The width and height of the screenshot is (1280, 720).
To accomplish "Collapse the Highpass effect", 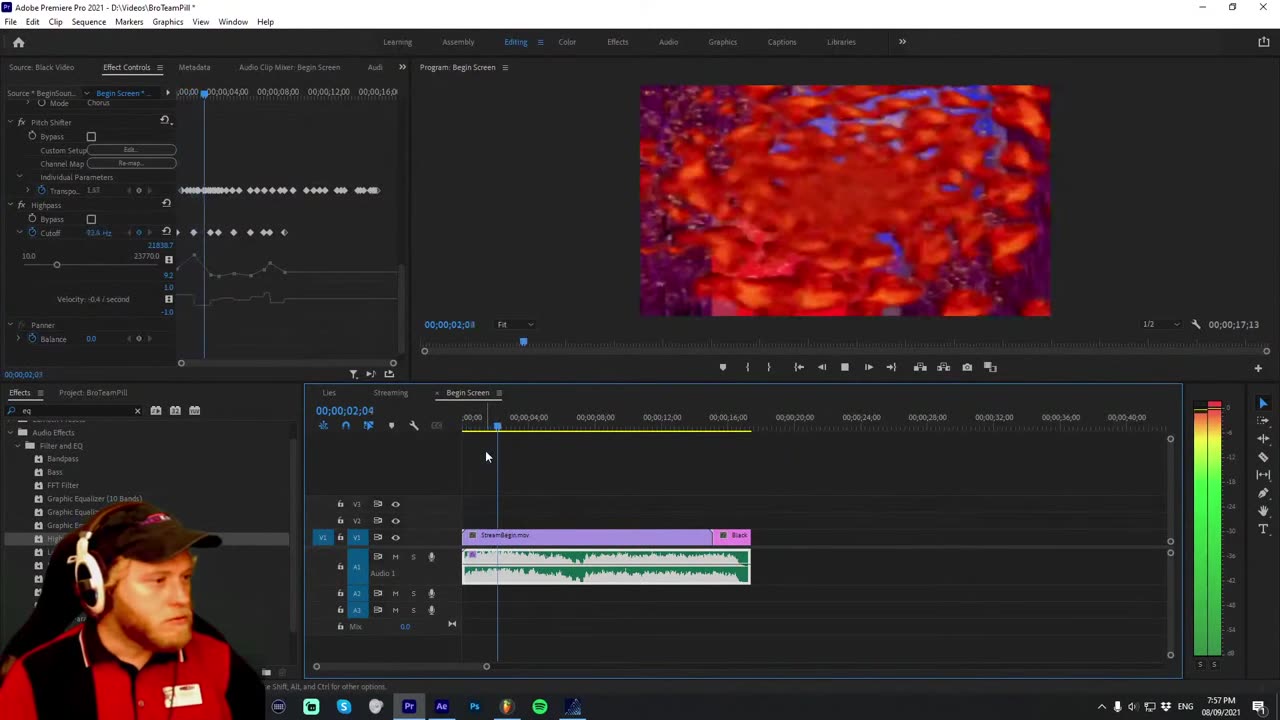I will point(9,205).
